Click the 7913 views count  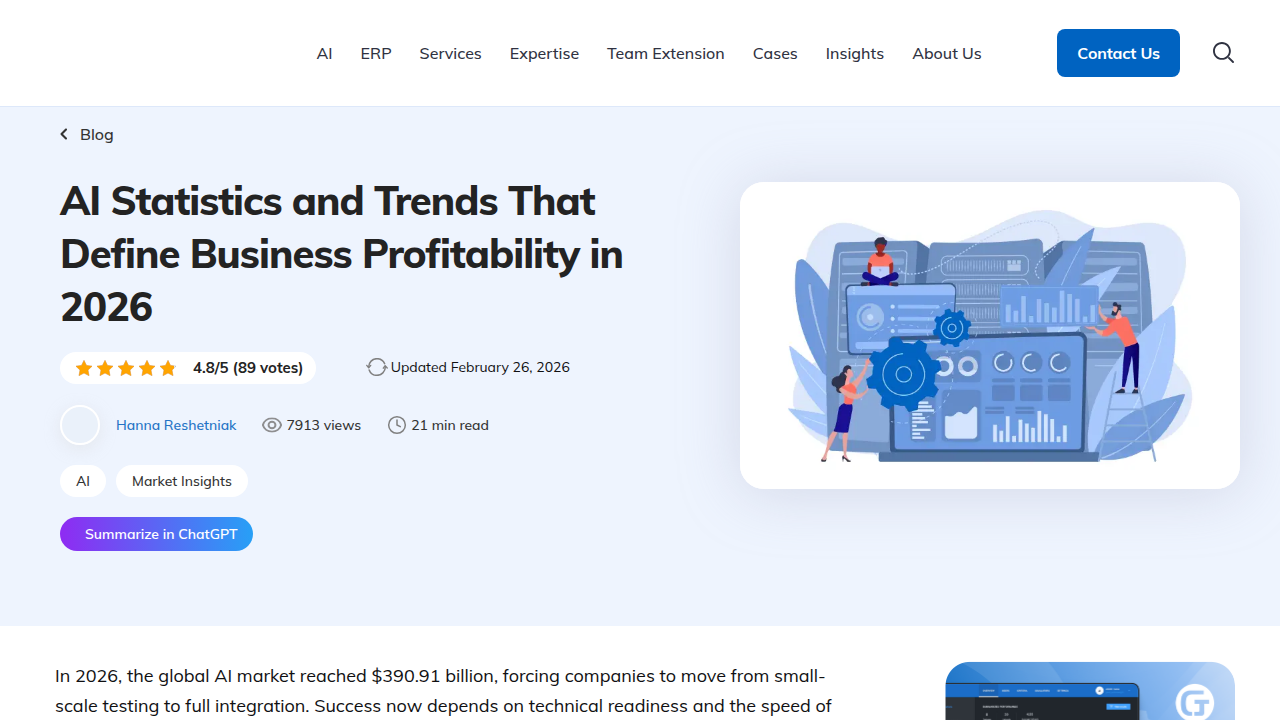[x=324, y=425]
